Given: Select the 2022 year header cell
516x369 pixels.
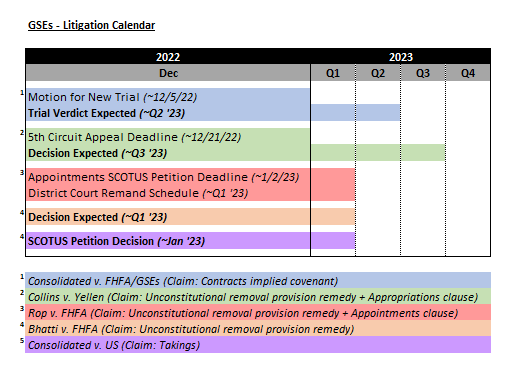Looking at the screenshot, I should pos(168,57).
